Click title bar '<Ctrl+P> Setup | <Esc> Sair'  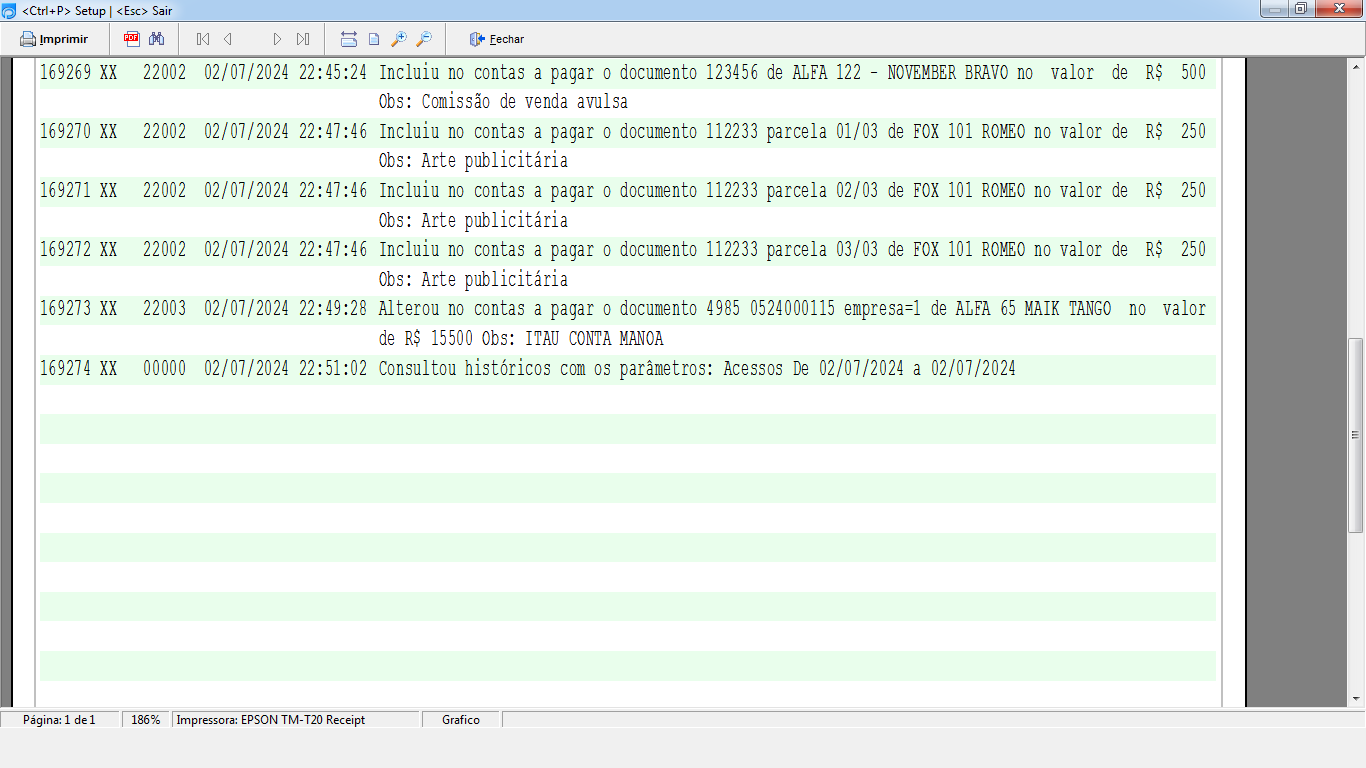pyautogui.click(x=97, y=10)
